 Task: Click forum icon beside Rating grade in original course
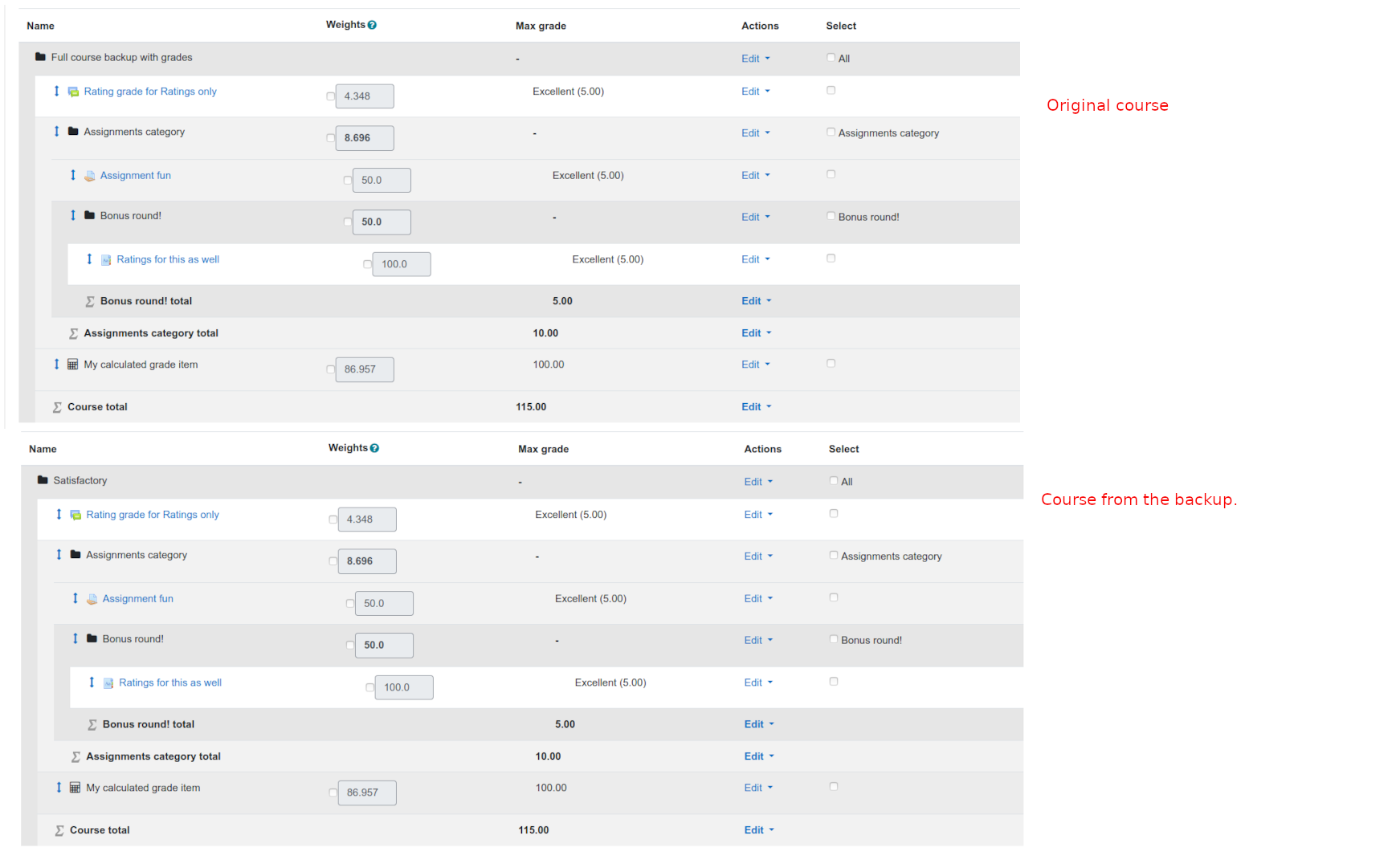pos(73,92)
